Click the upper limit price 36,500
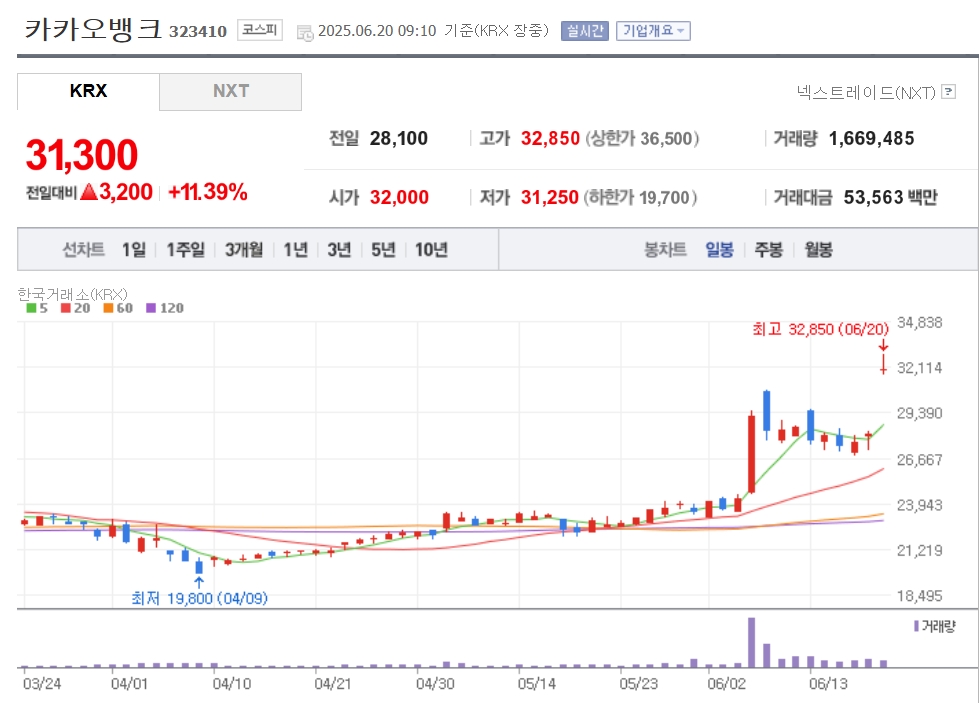The height and width of the screenshot is (703, 979). click(667, 139)
